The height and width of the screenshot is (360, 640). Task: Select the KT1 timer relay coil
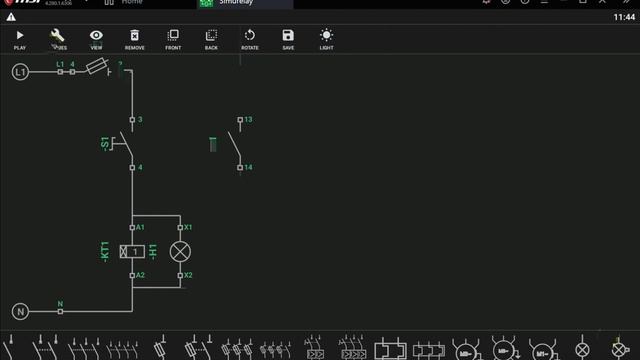[x=132, y=251]
